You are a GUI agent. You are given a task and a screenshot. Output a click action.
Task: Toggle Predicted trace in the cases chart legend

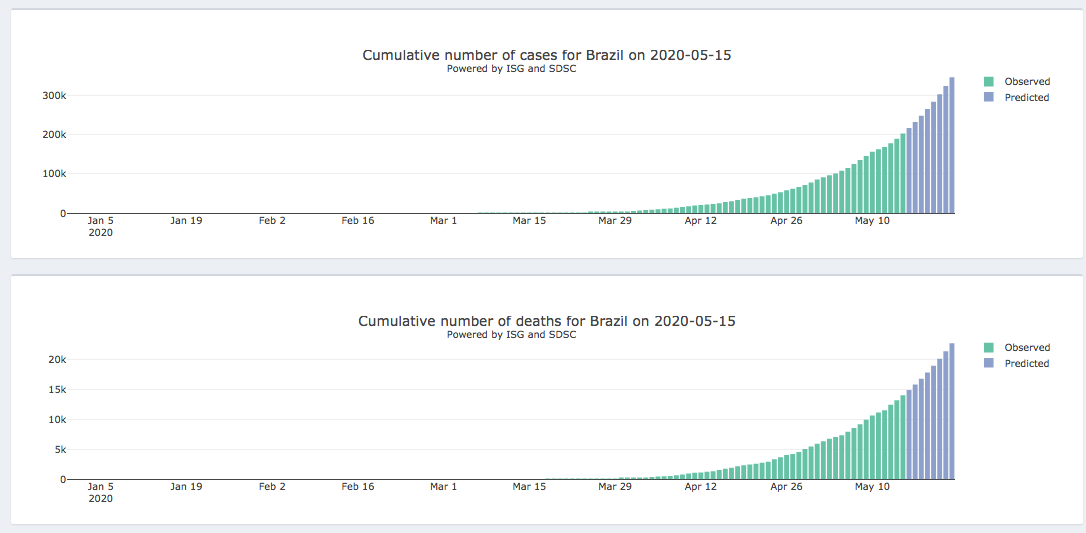point(1027,98)
